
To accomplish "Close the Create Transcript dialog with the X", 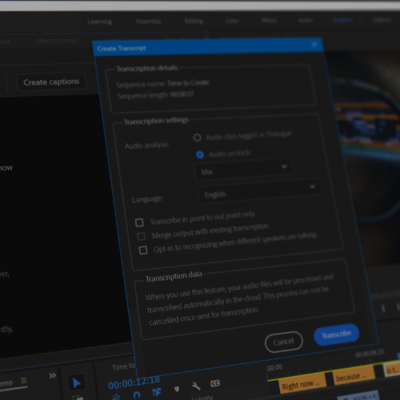I will (x=314, y=44).
